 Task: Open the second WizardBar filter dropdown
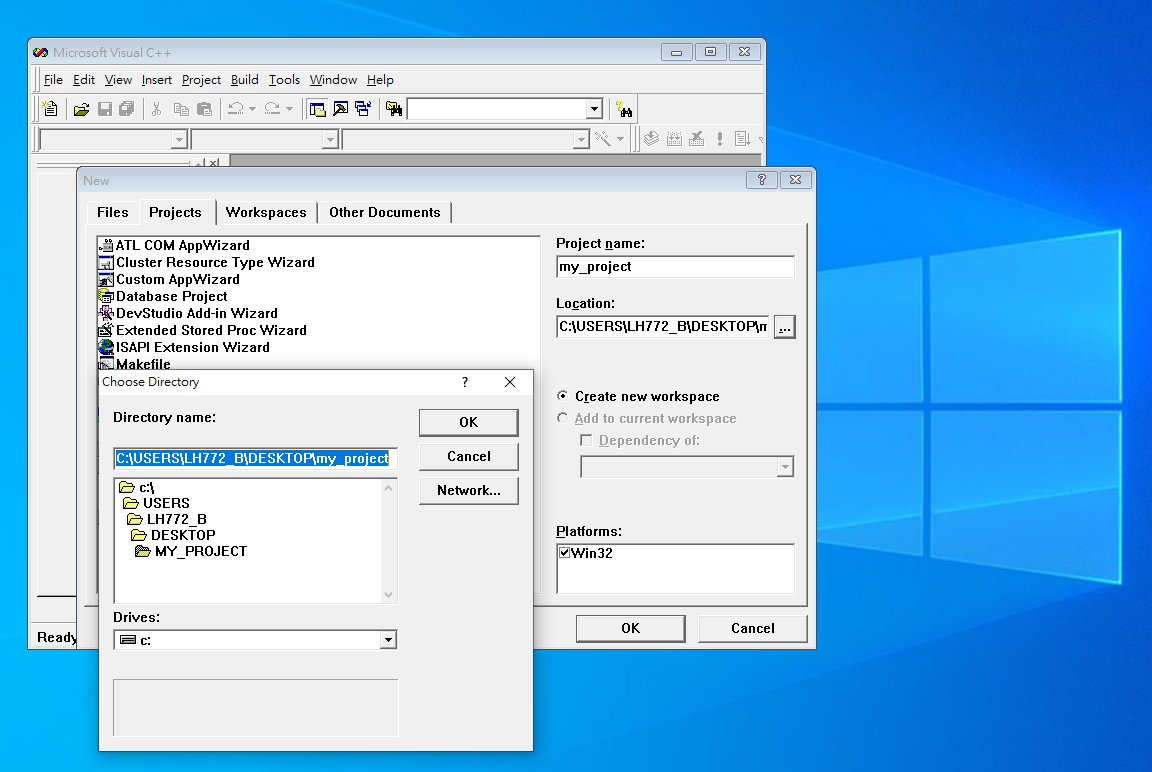click(330, 140)
